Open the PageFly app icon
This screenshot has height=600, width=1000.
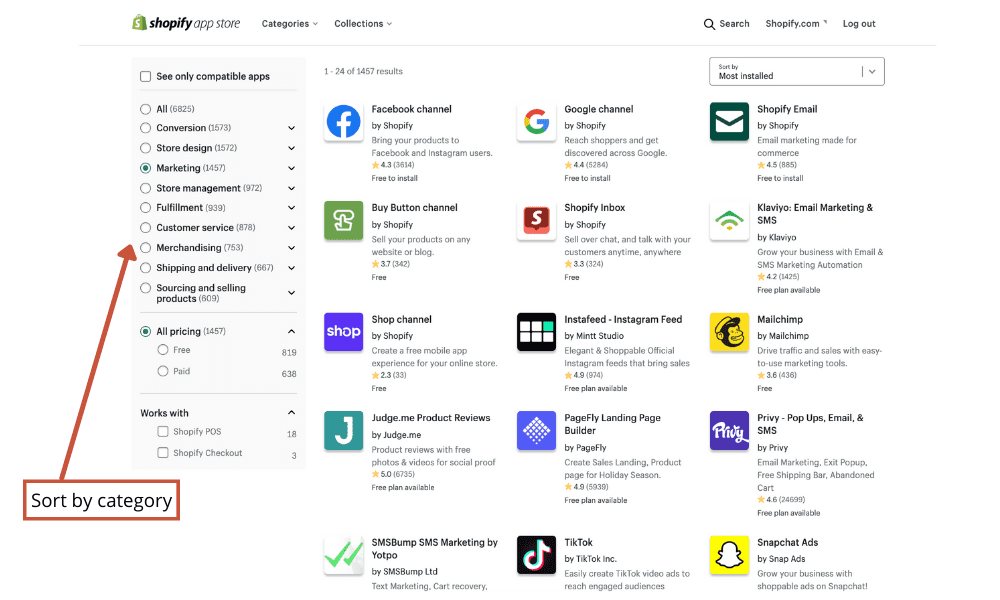pyautogui.click(x=536, y=431)
